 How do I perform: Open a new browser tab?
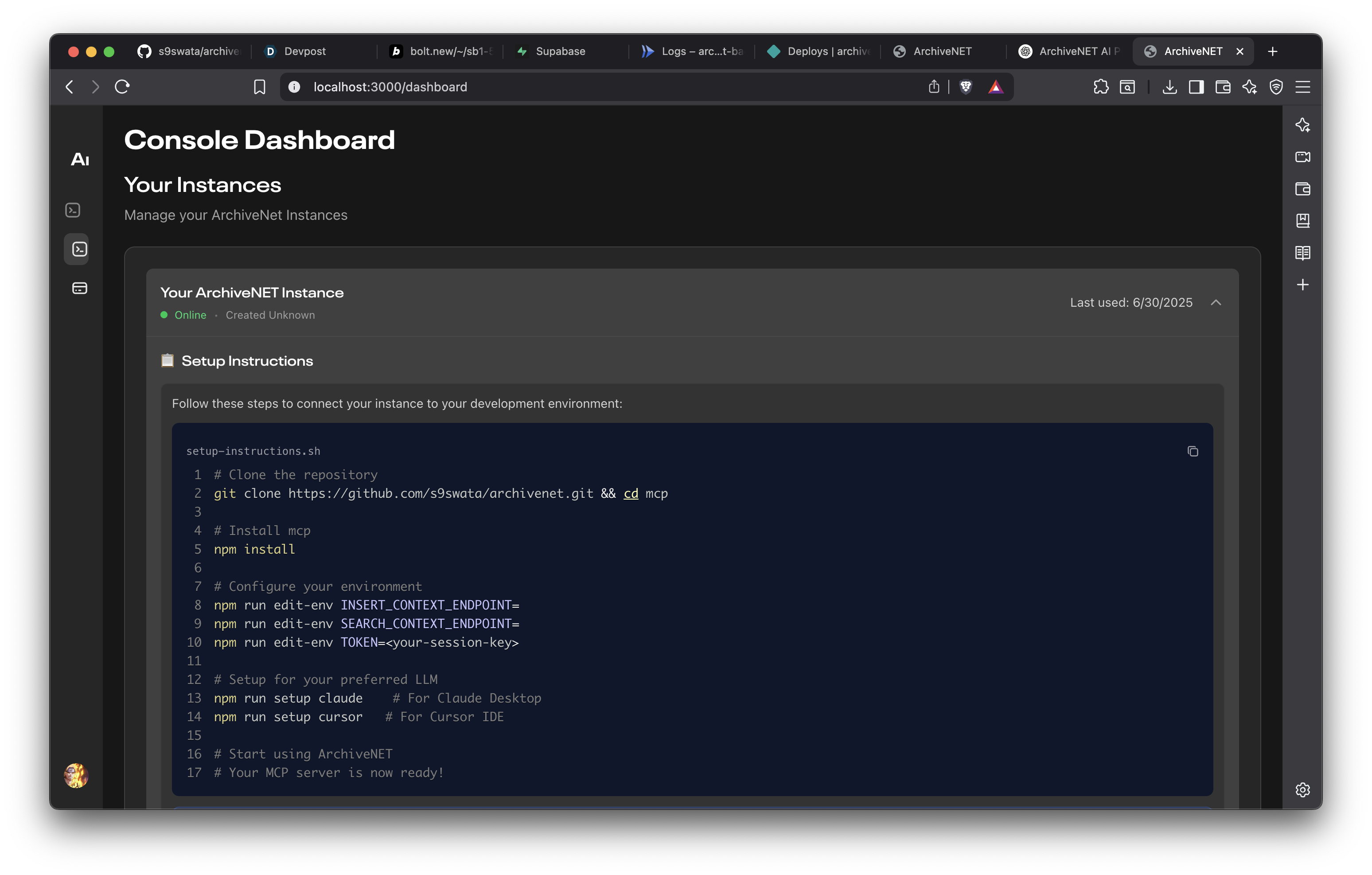1273,51
